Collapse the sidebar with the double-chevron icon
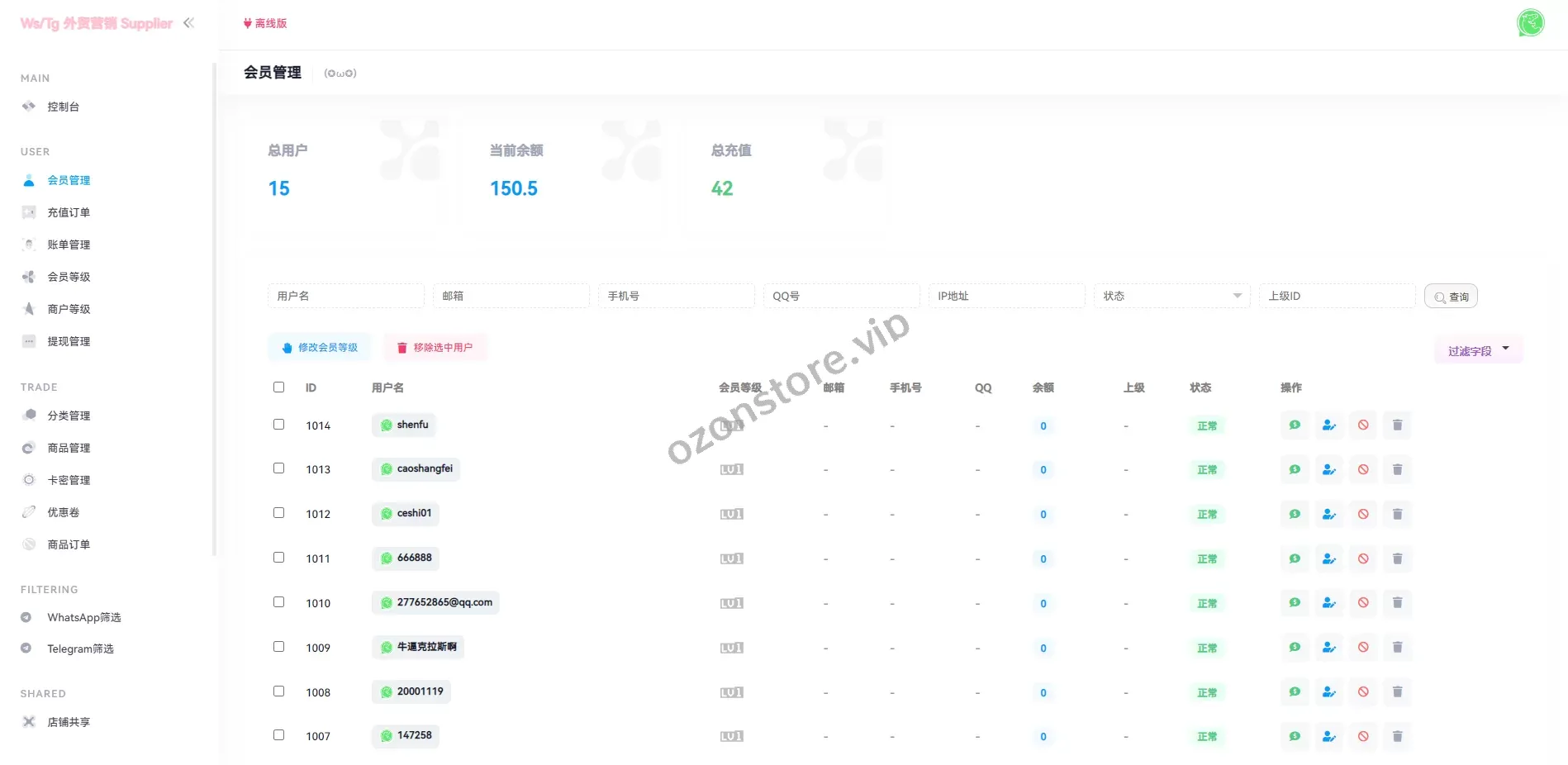1568x765 pixels. pyautogui.click(x=189, y=23)
